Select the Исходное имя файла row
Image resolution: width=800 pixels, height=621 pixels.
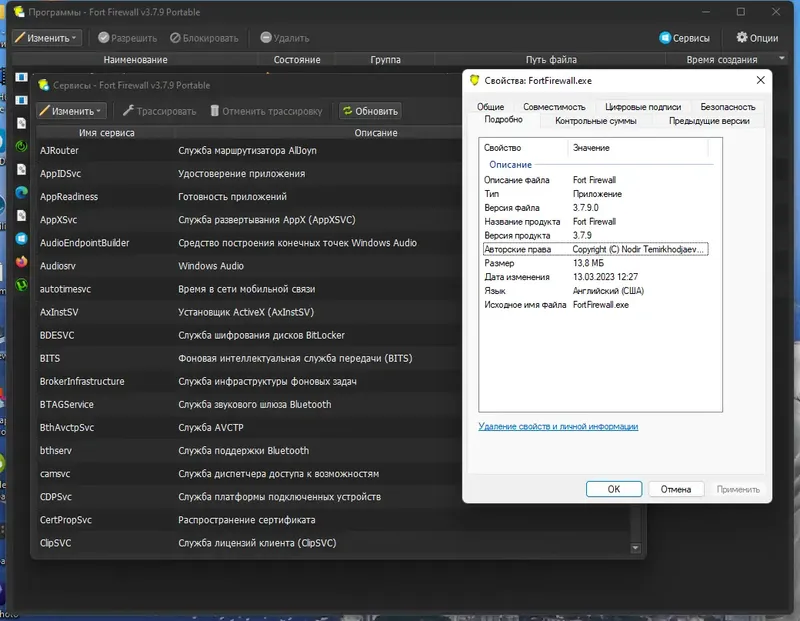tap(595, 305)
